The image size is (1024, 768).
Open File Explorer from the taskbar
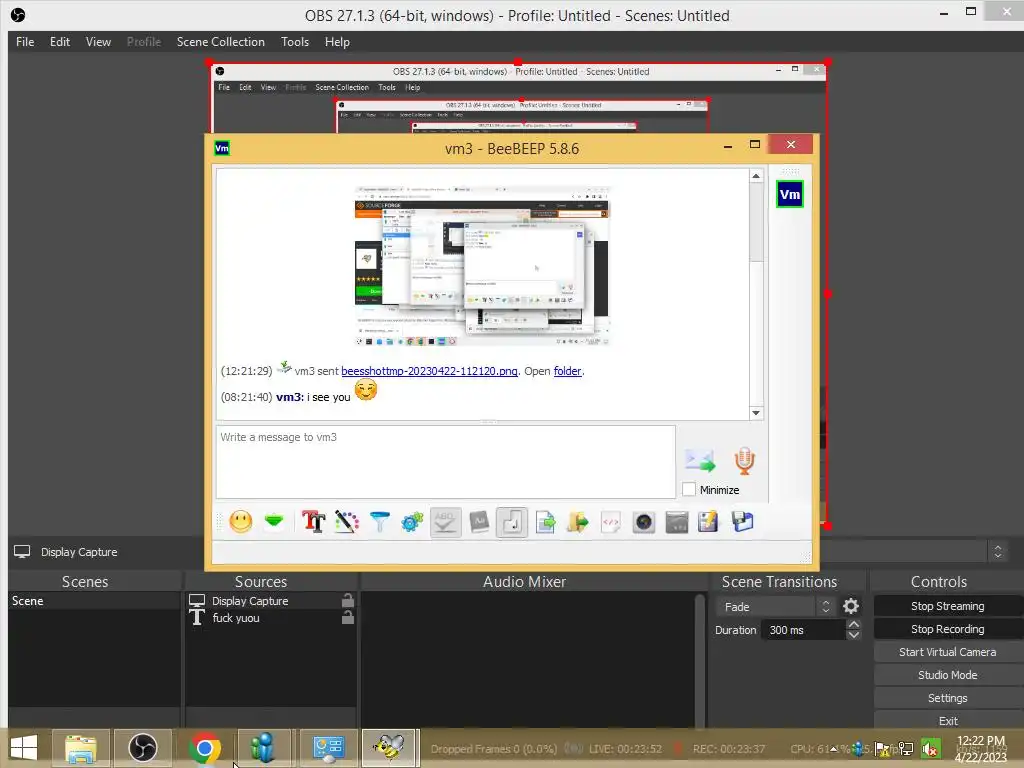coord(80,748)
